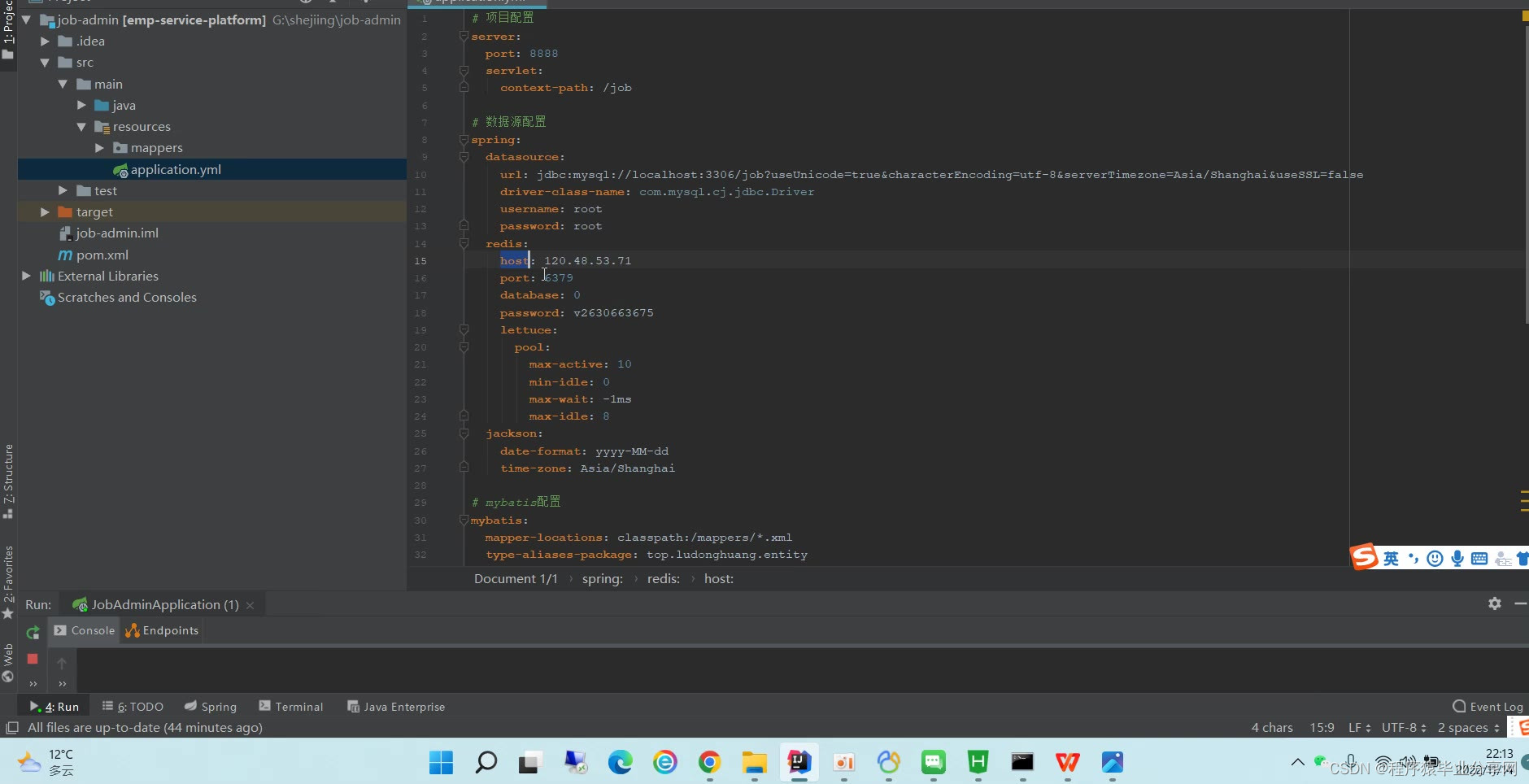Select application.yml in project tree
The height and width of the screenshot is (784, 1529).
(176, 169)
